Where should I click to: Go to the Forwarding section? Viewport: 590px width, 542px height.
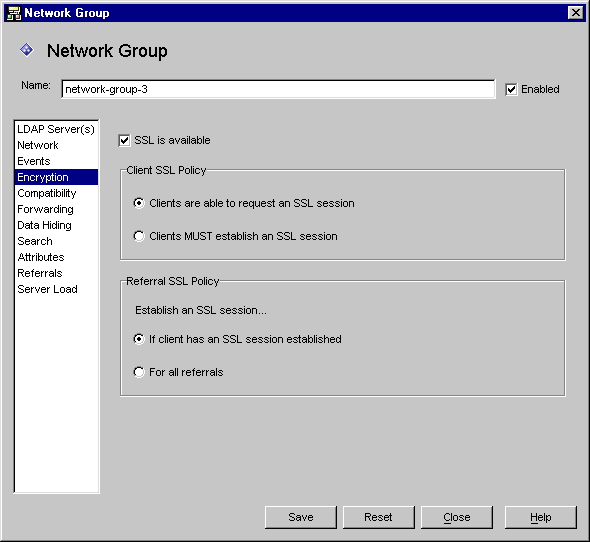coord(56,209)
